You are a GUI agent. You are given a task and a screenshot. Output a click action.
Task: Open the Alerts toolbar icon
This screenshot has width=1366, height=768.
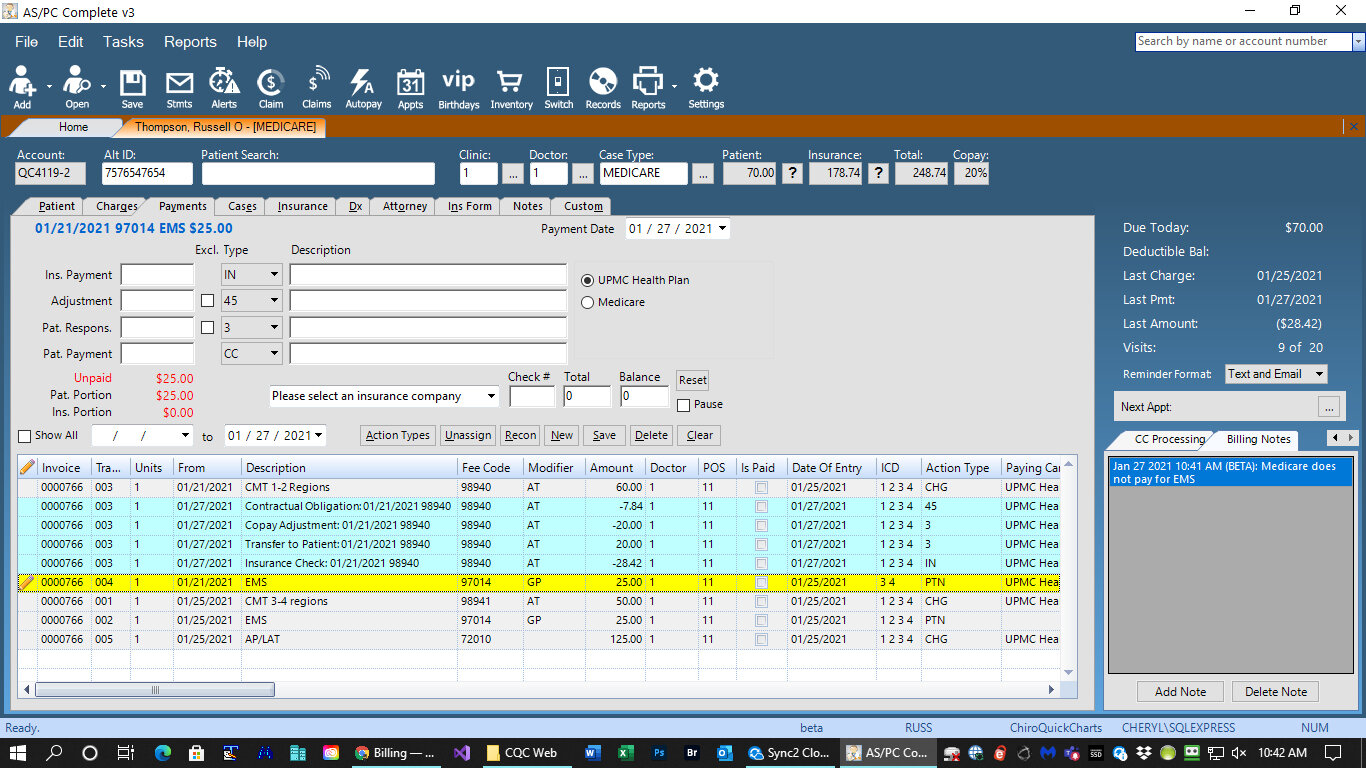pos(224,88)
